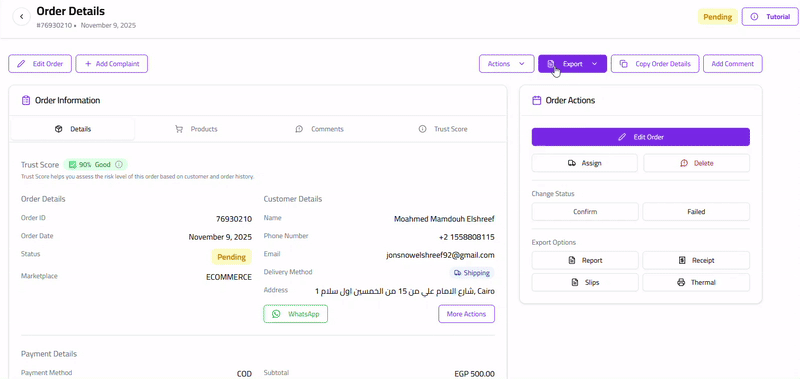This screenshot has height=379, width=800.
Task: Click the subtotal EGP 500.00
Action: [474, 374]
